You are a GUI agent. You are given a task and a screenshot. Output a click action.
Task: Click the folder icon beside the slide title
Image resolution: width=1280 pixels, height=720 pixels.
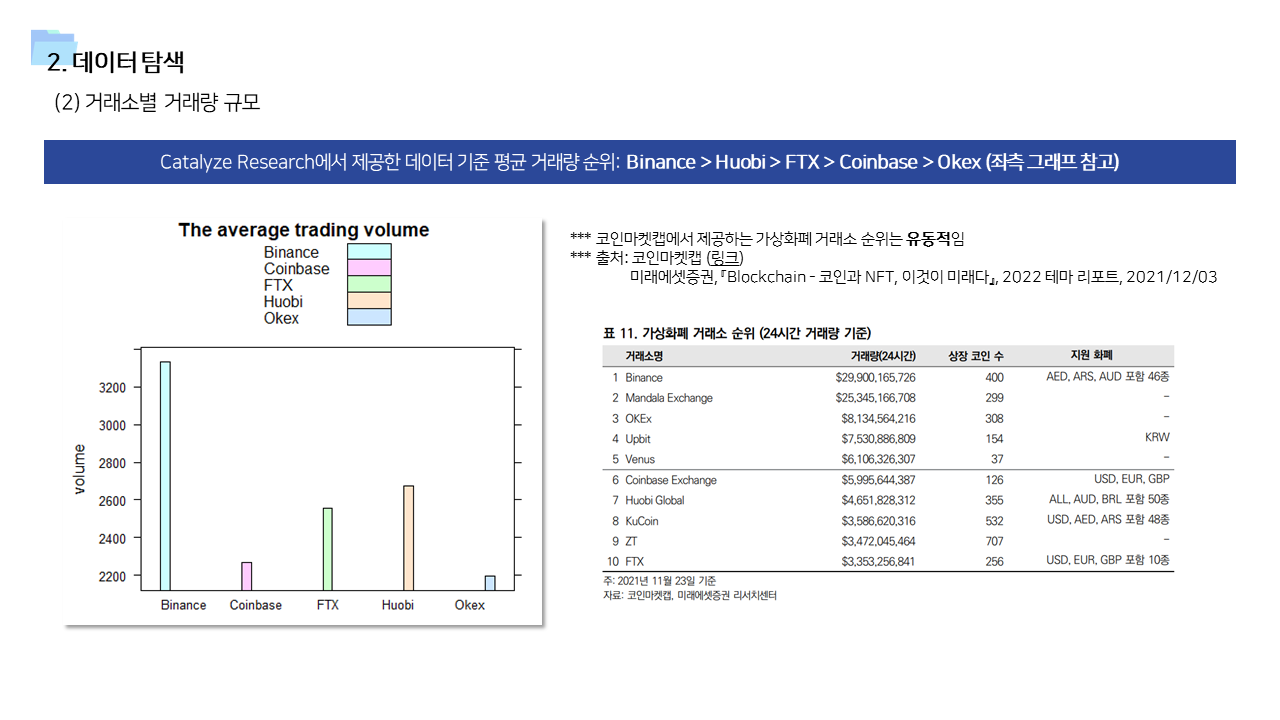pos(54,47)
